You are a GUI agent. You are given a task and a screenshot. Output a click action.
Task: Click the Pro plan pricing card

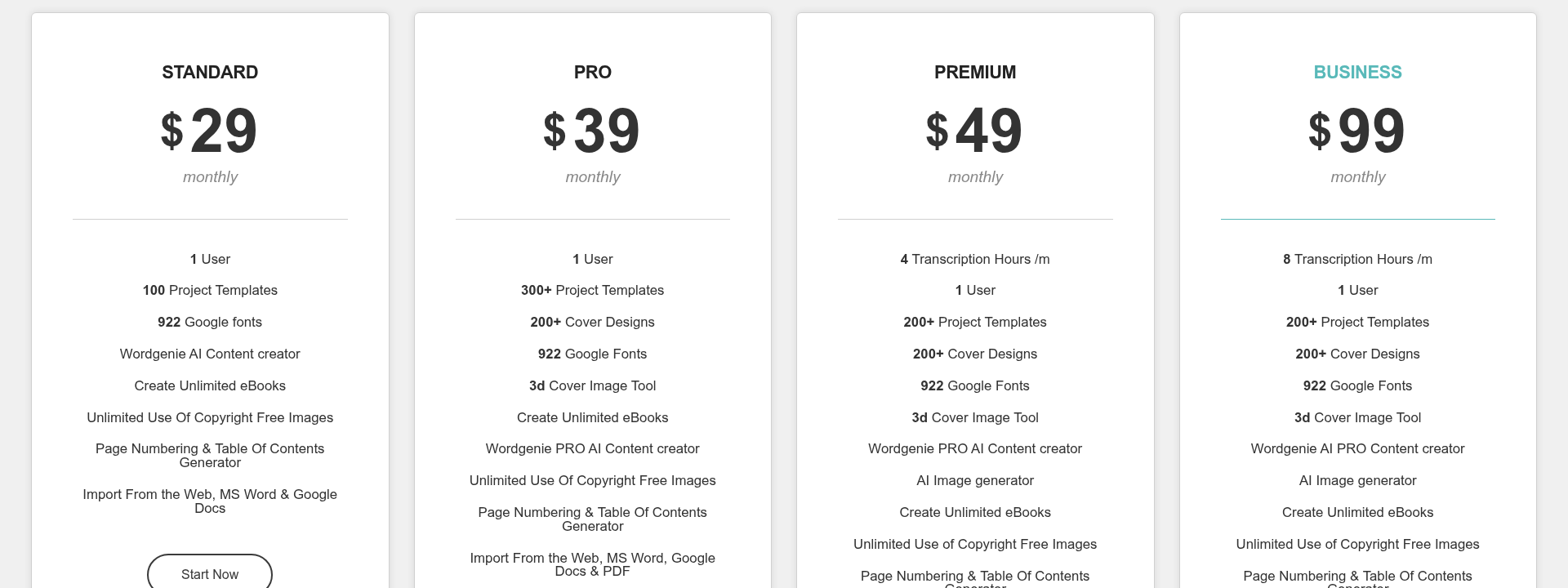592,294
